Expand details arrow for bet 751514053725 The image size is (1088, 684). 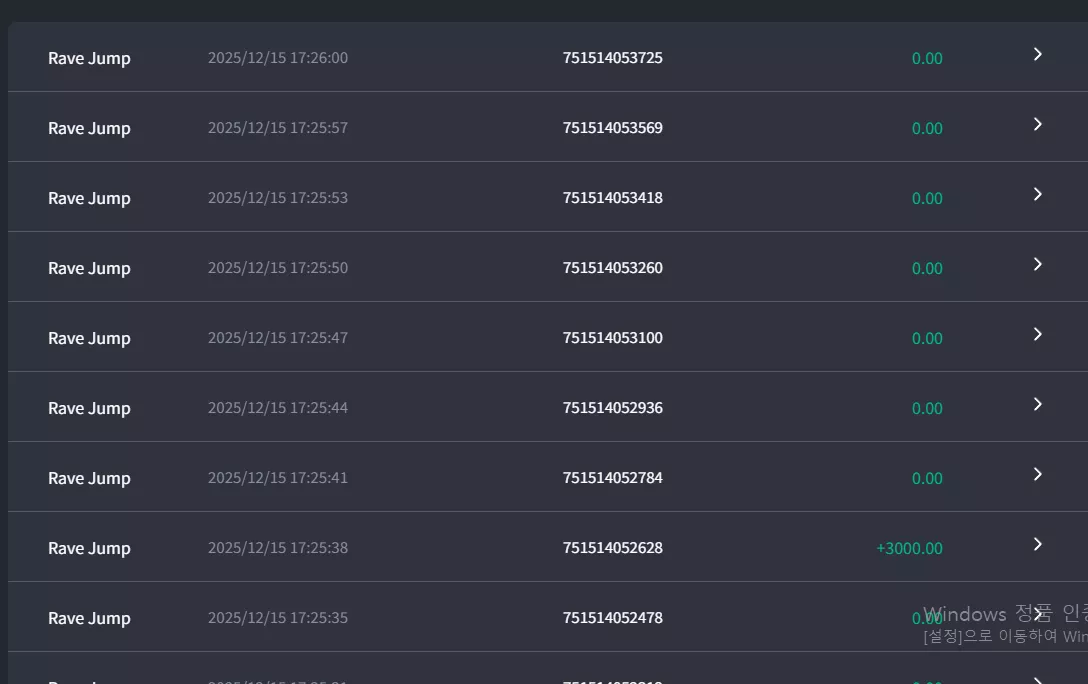[1037, 54]
